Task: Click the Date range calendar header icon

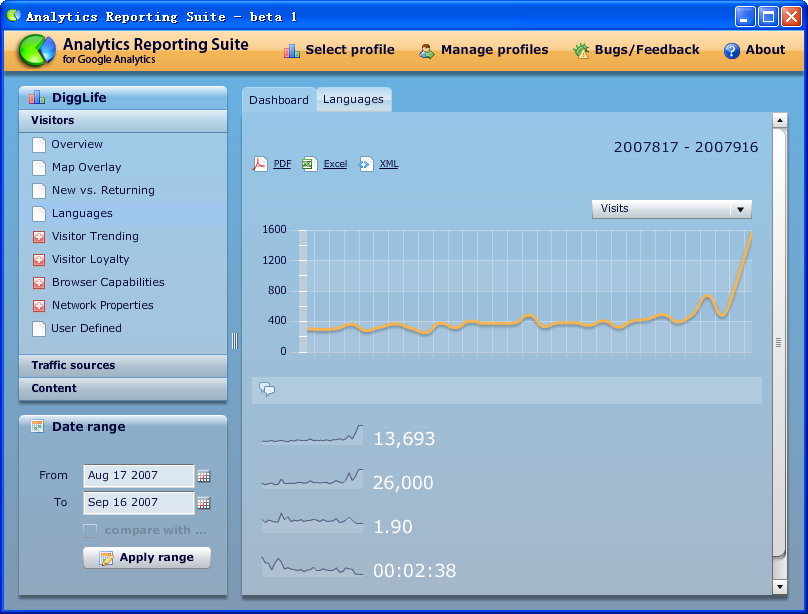Action: (37, 426)
